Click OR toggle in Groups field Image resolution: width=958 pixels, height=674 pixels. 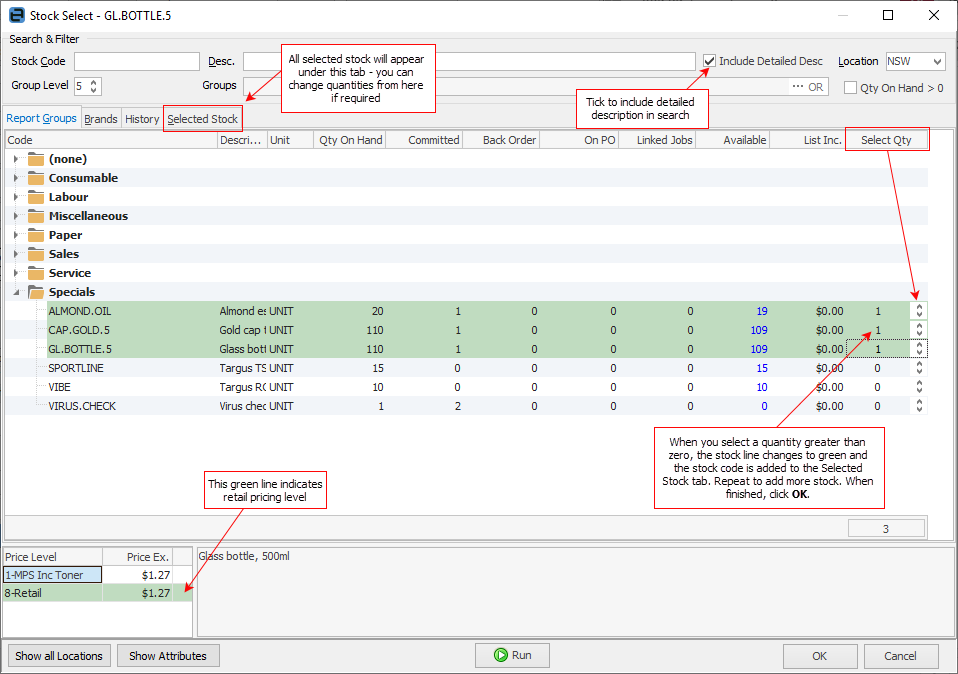[816, 87]
